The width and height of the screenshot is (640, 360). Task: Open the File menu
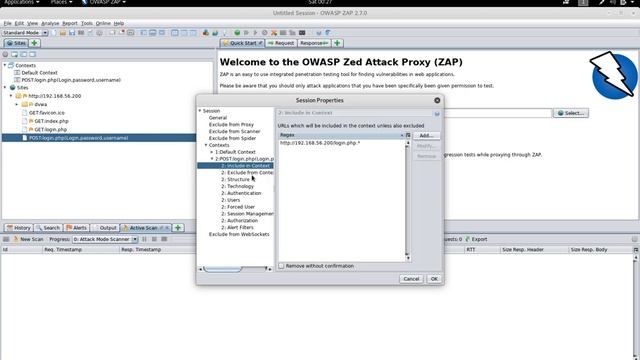coord(7,23)
